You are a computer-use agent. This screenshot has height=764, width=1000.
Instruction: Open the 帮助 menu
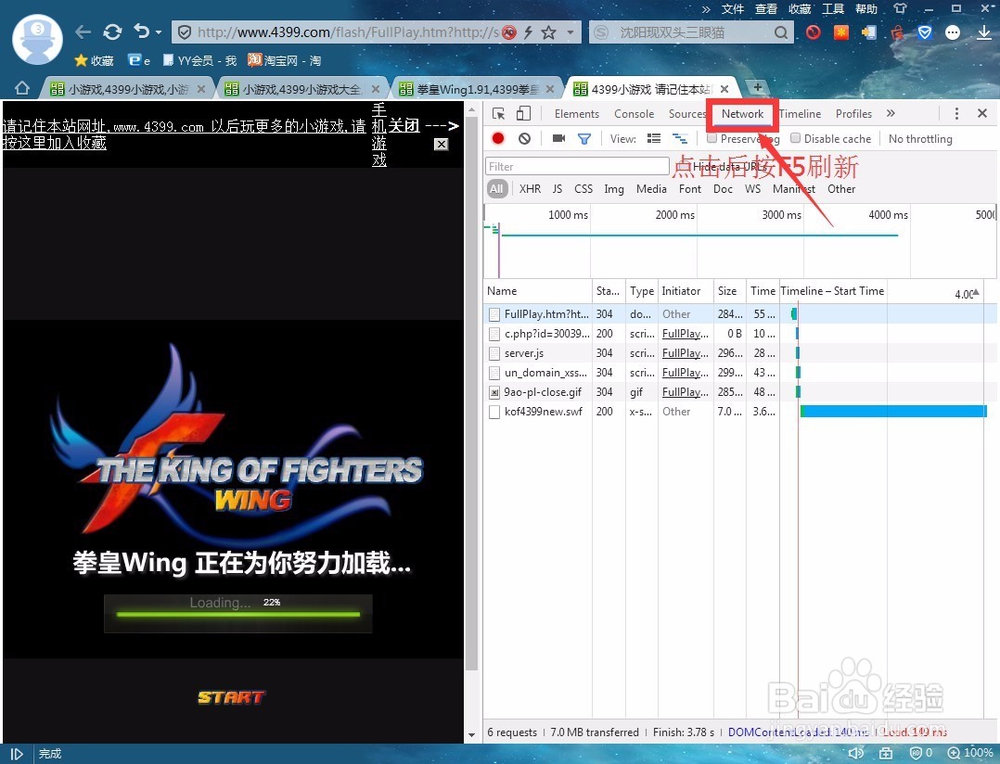(x=866, y=9)
